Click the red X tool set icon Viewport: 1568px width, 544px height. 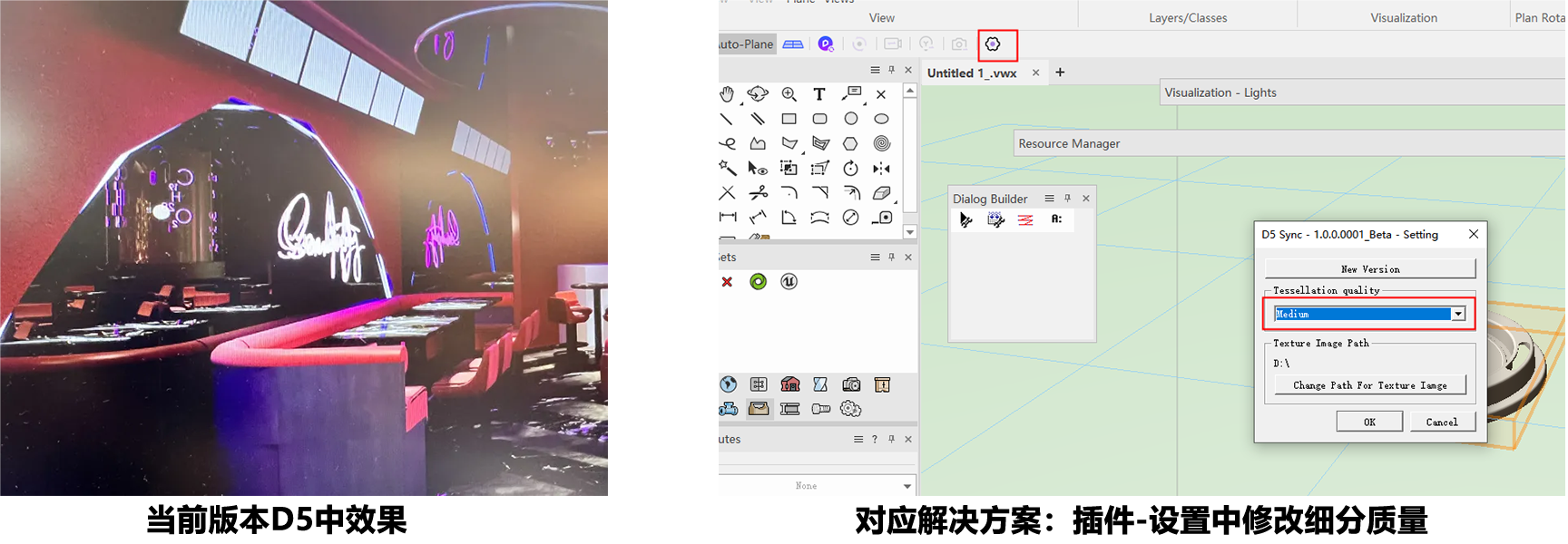tap(727, 282)
